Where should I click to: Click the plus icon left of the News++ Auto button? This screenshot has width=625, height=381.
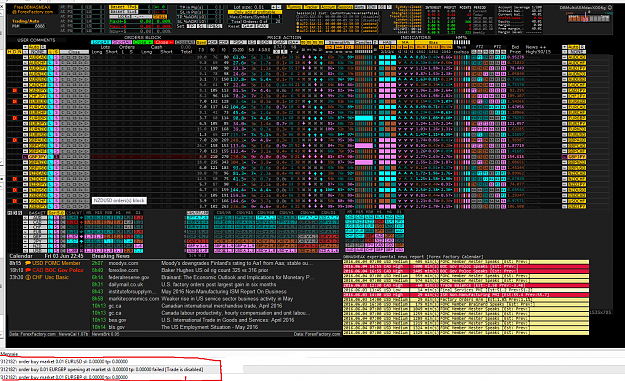click(564, 47)
